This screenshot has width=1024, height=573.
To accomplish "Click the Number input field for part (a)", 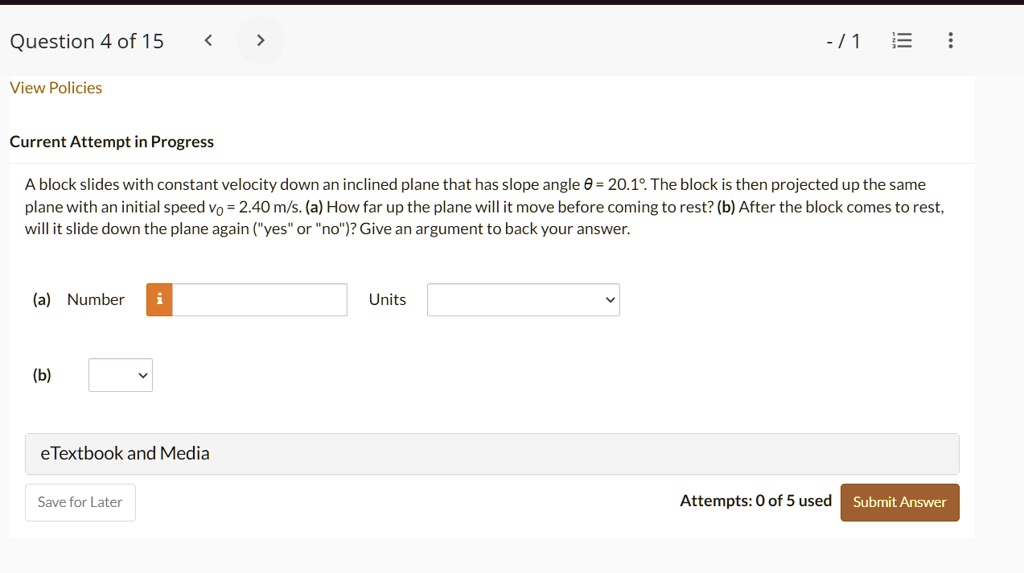I will click(x=260, y=299).
